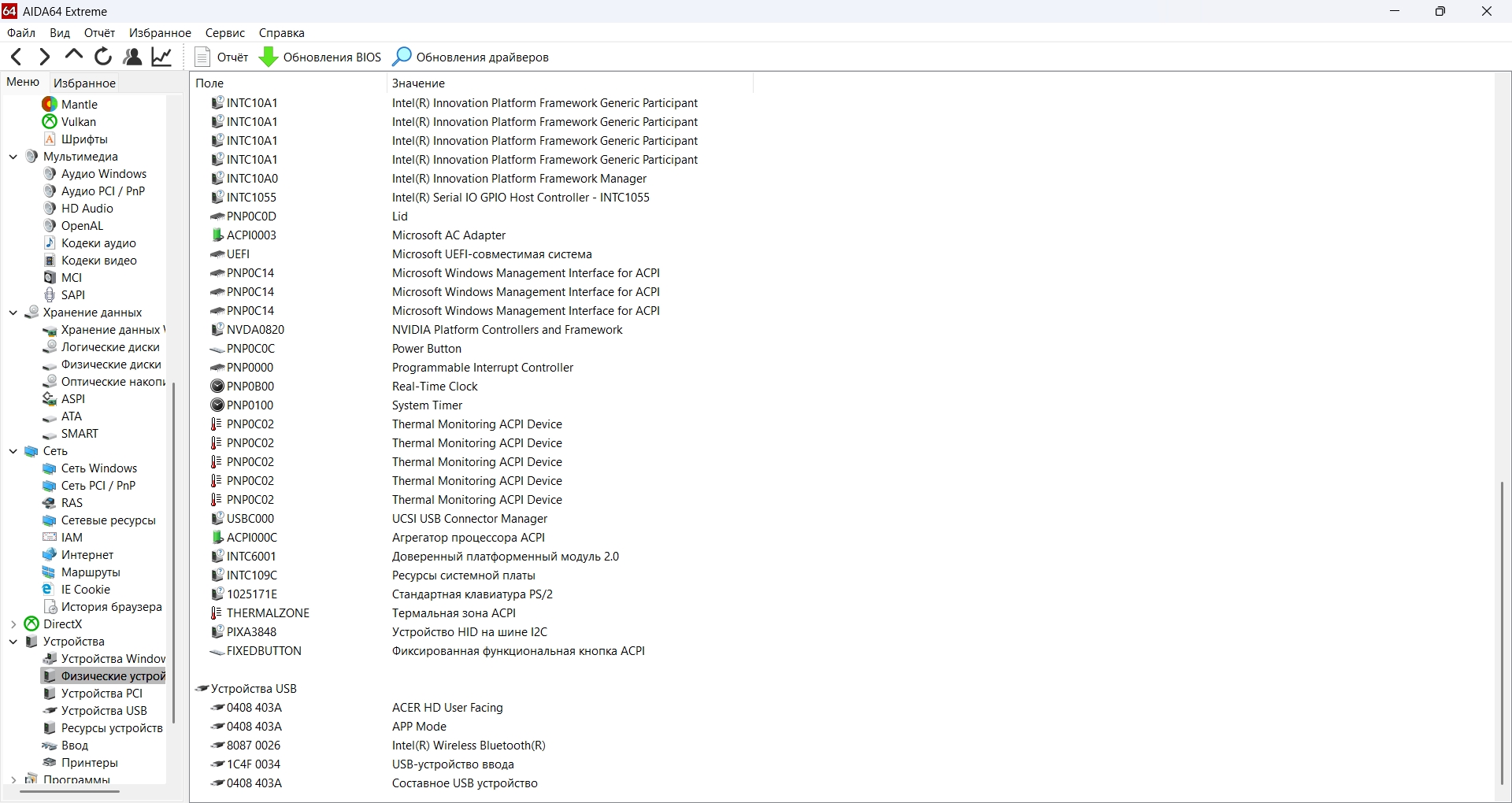Expand the Программы tree node
Image resolution: width=1512 pixels, height=803 pixels.
point(13,779)
